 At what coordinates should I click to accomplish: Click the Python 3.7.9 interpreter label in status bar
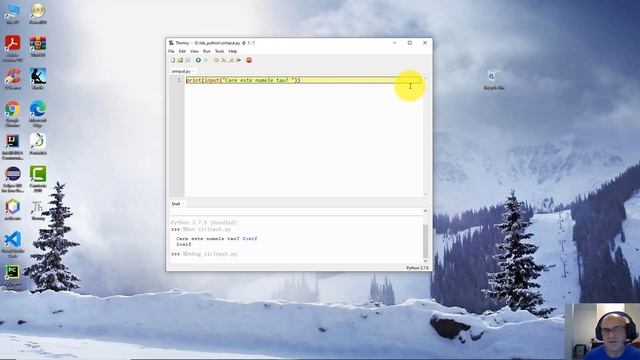(x=417, y=268)
